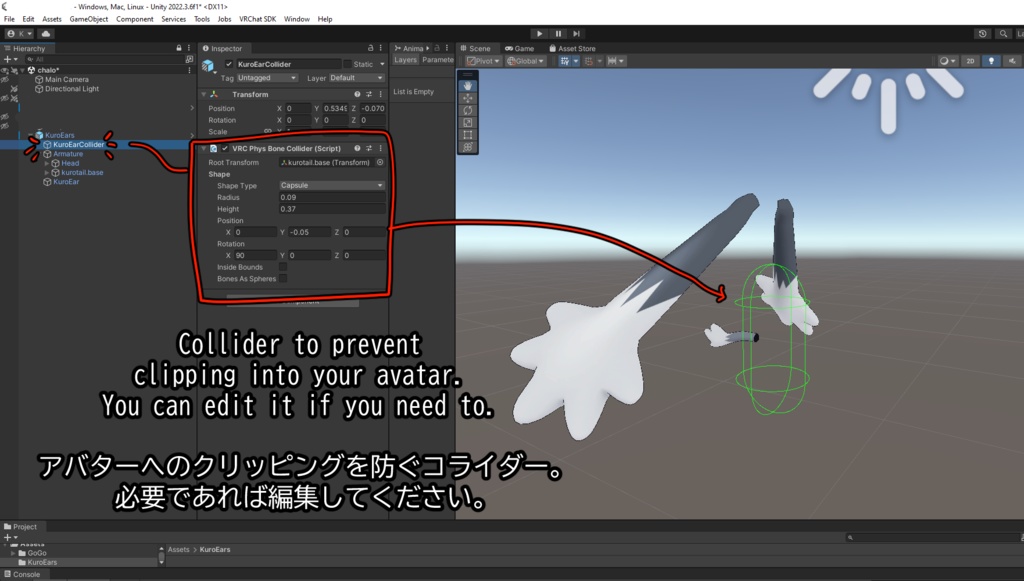
Task: Toggle 2D mode in the Scene view
Action: coord(971,61)
